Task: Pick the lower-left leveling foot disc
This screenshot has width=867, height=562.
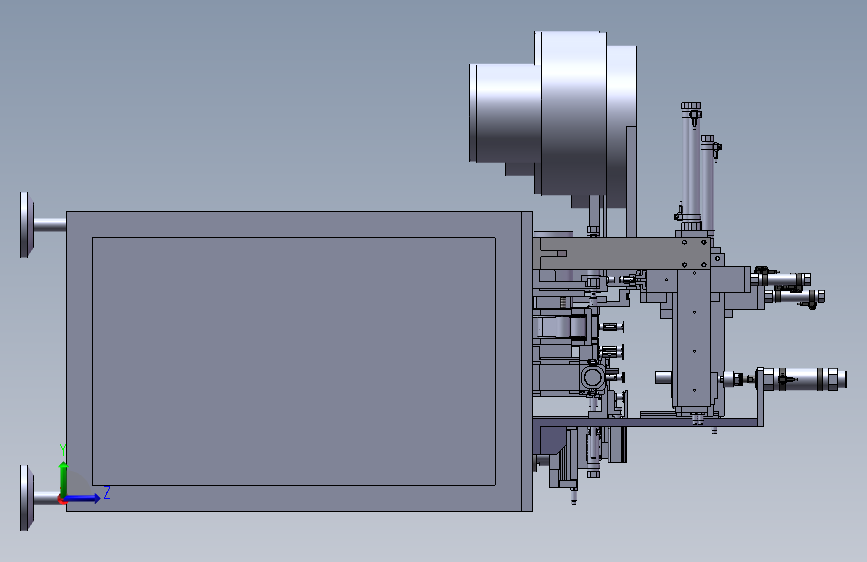Action: (26, 498)
